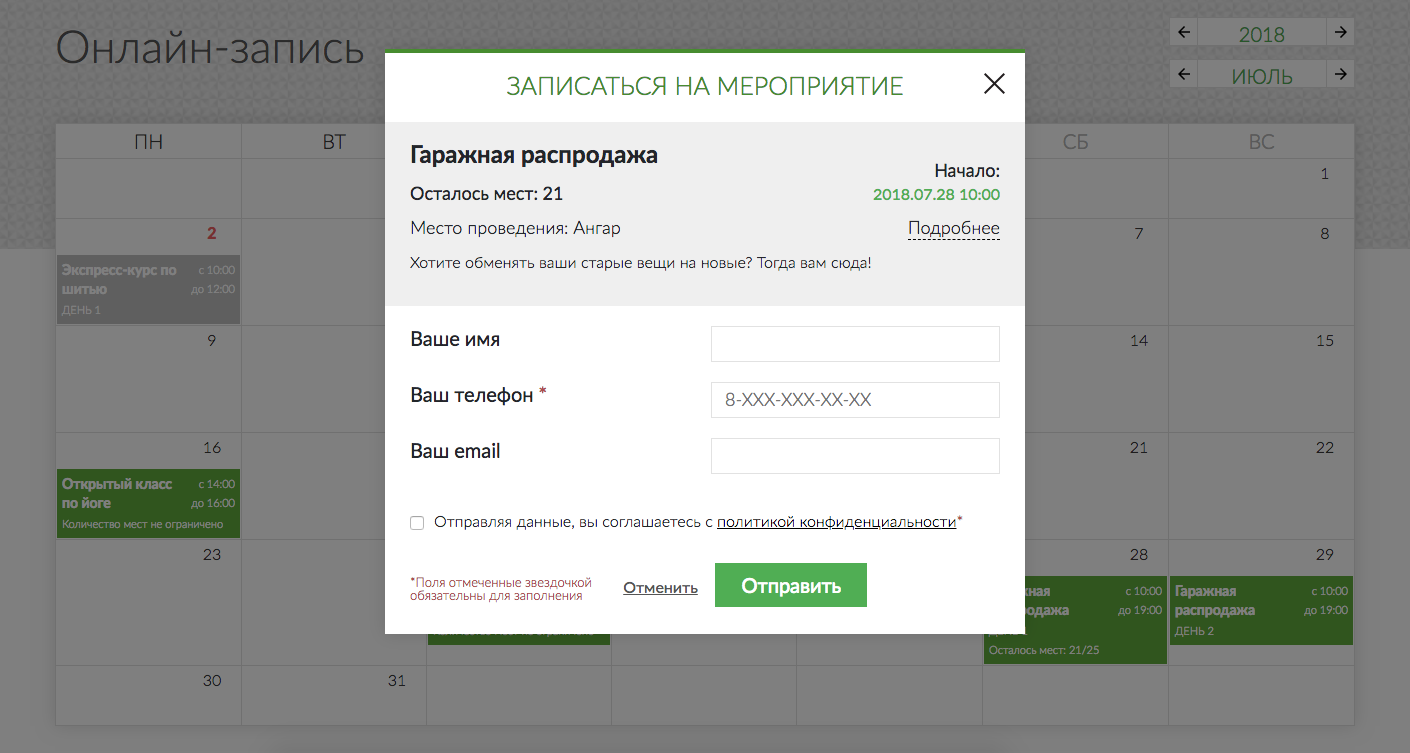Focus the Ваше имя input field

click(x=855, y=344)
